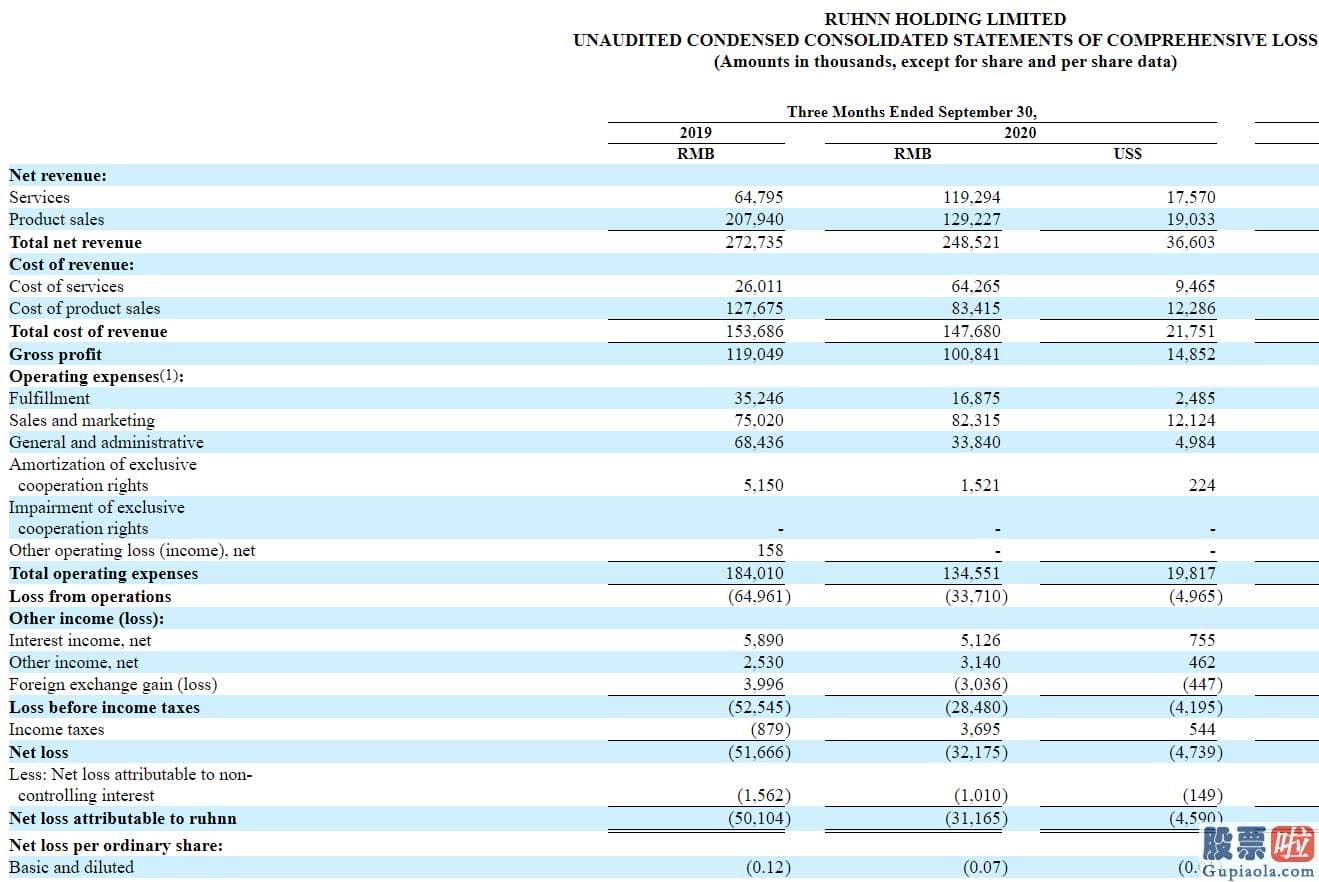Click Basic and diluted value (0.12)

click(768, 868)
